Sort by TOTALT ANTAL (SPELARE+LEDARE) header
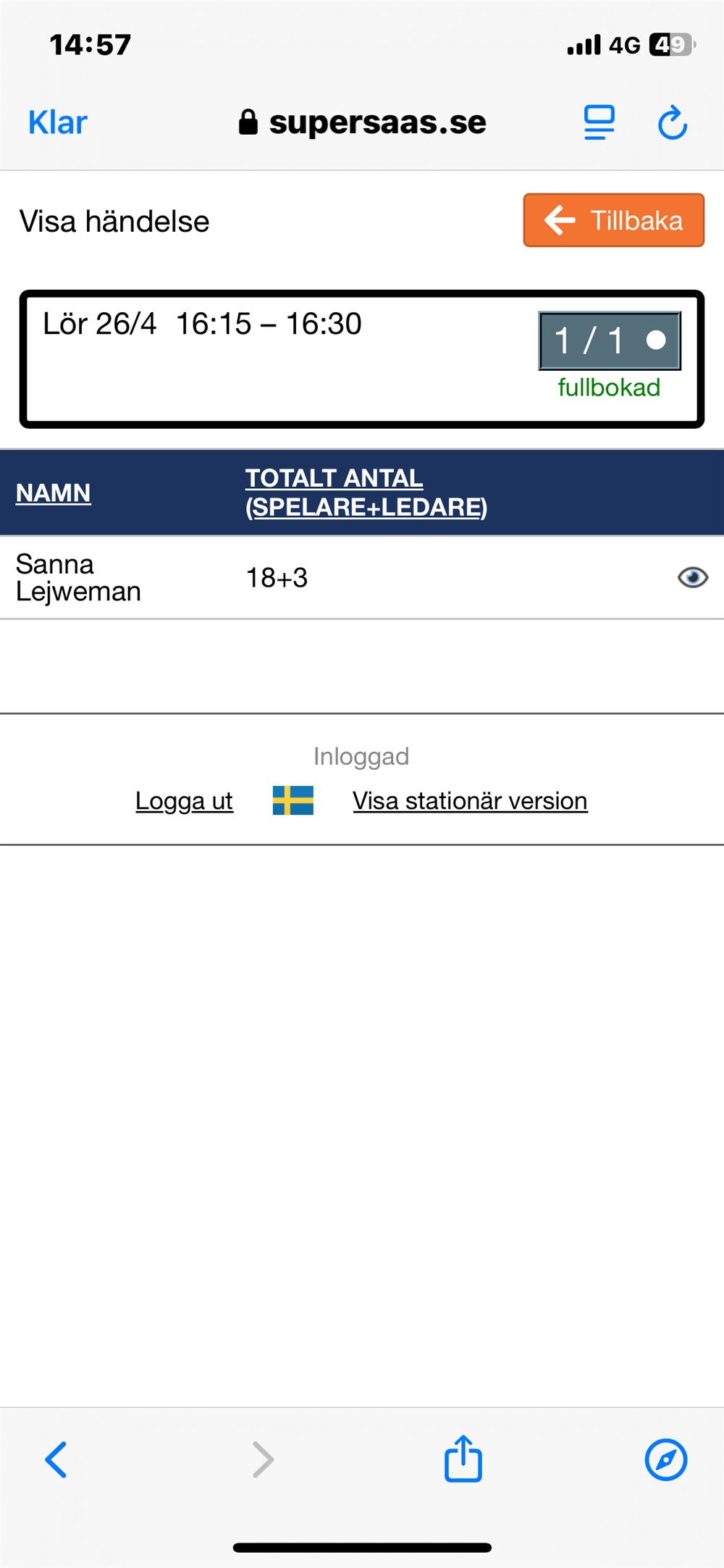Image resolution: width=724 pixels, height=1568 pixels. 366,492
